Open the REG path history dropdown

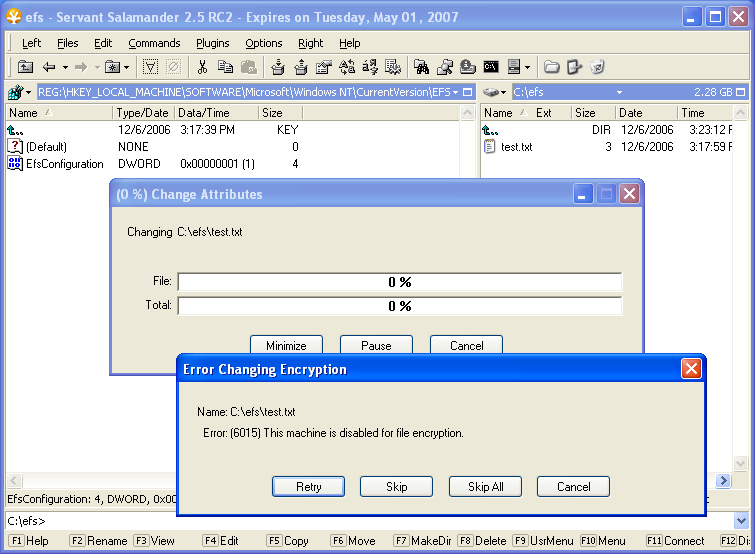click(456, 92)
